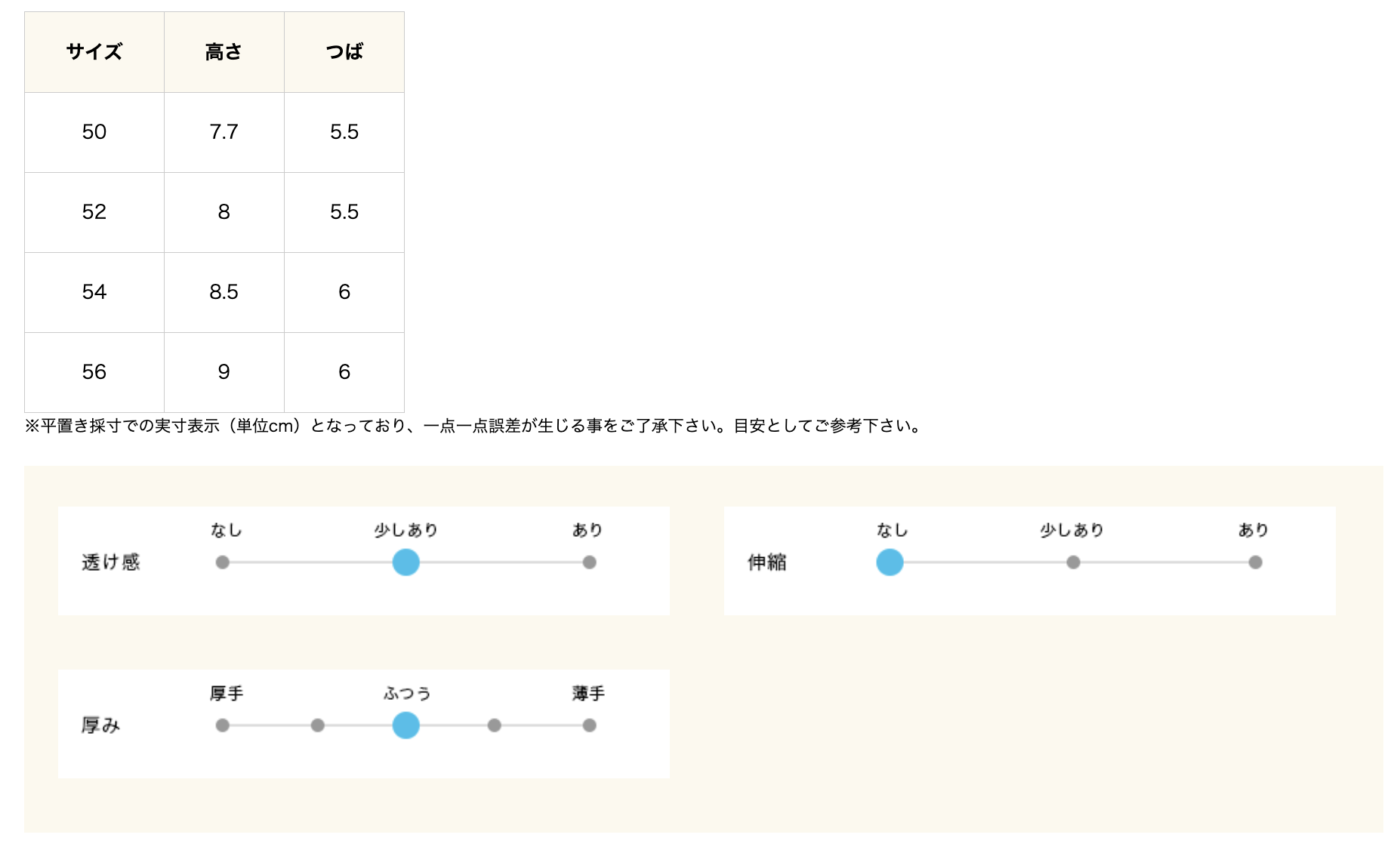Click the あり dot on 透け感 scale
The width and height of the screenshot is (1400, 844).
click(590, 562)
